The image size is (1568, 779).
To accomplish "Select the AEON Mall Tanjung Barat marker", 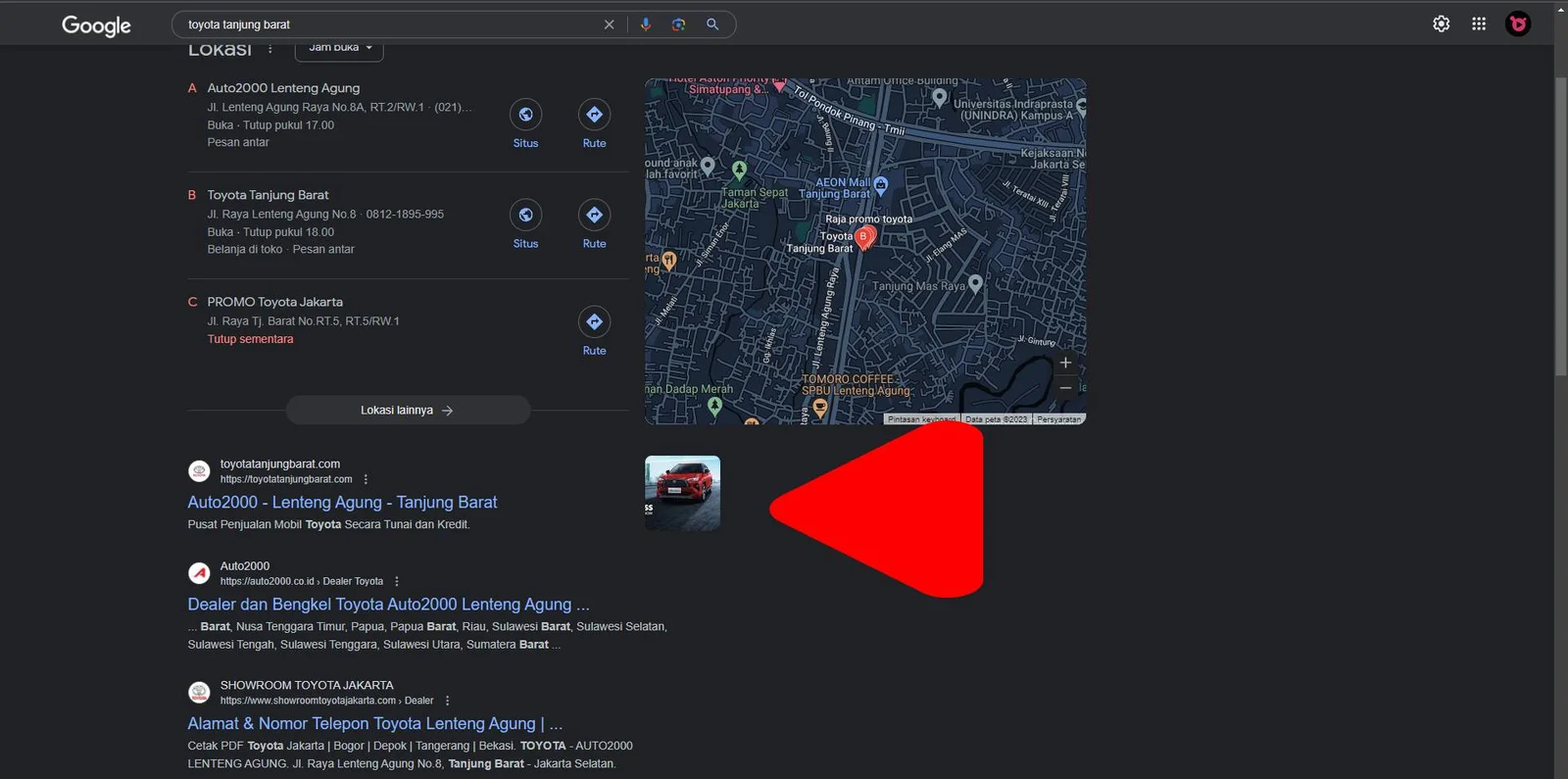I will tap(881, 184).
